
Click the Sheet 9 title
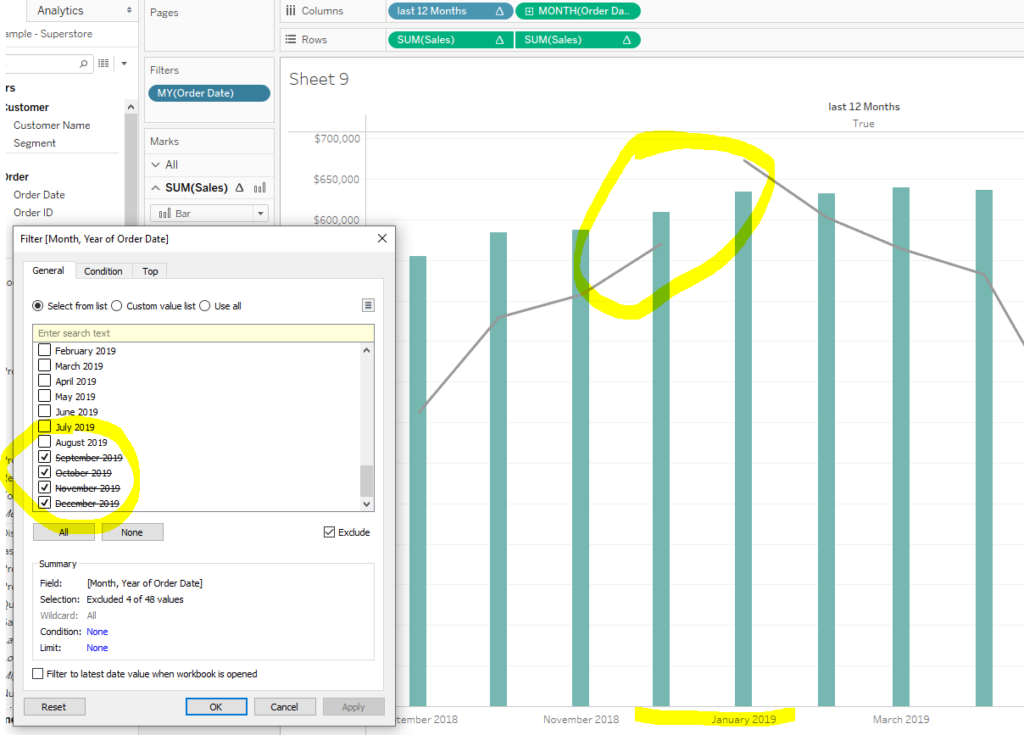click(x=319, y=79)
